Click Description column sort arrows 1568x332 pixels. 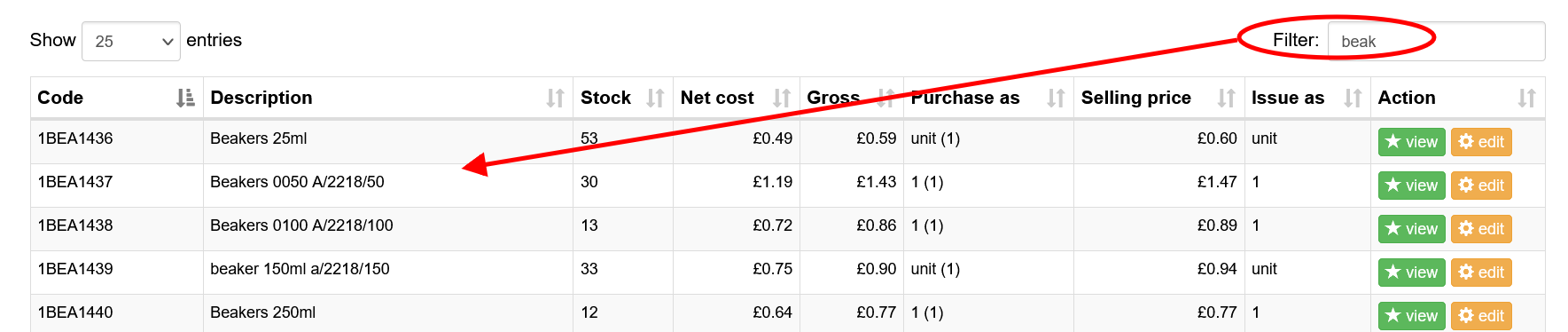(555, 98)
